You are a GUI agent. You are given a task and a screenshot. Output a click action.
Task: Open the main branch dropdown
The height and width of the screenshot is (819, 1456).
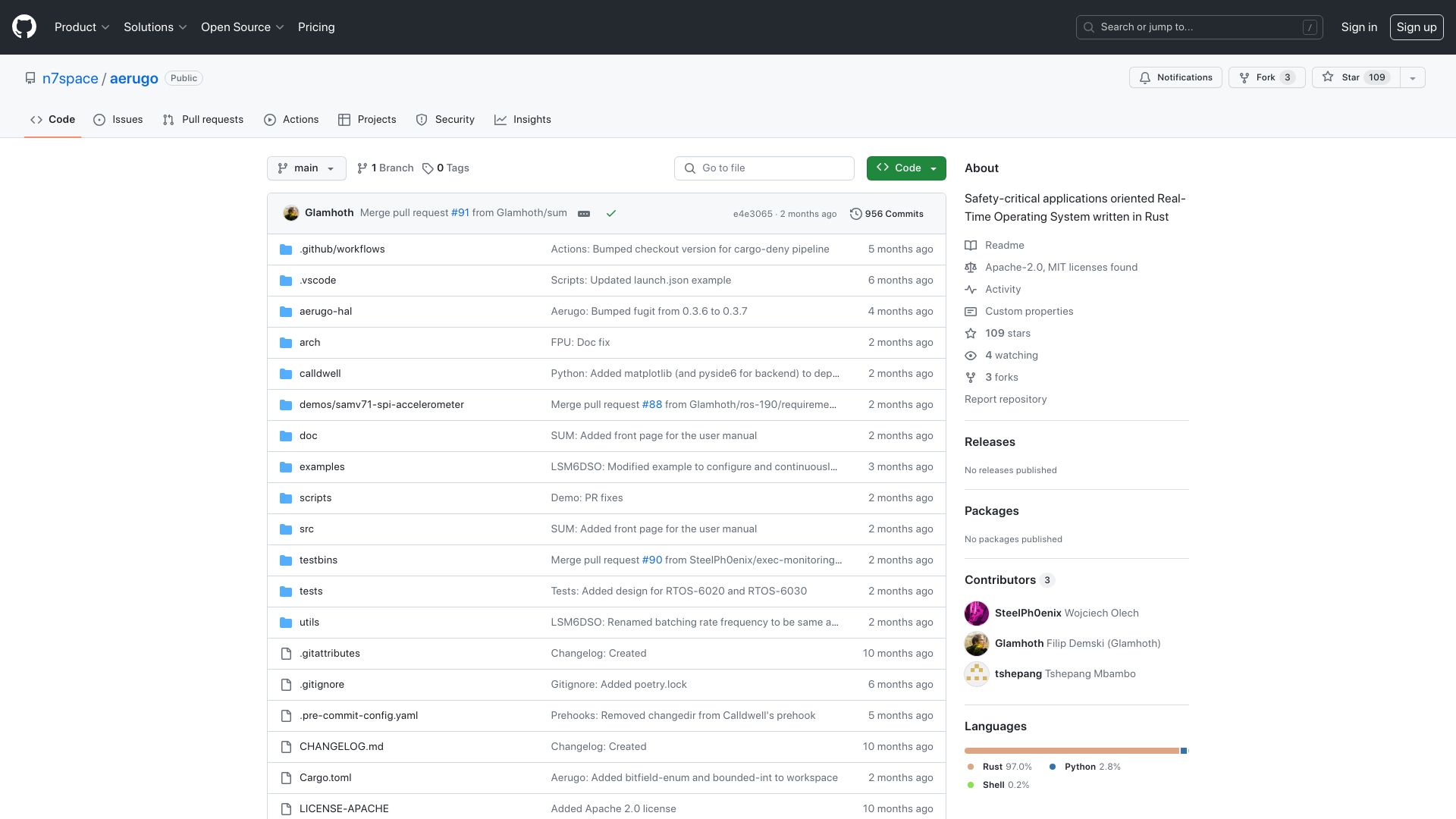[306, 168]
